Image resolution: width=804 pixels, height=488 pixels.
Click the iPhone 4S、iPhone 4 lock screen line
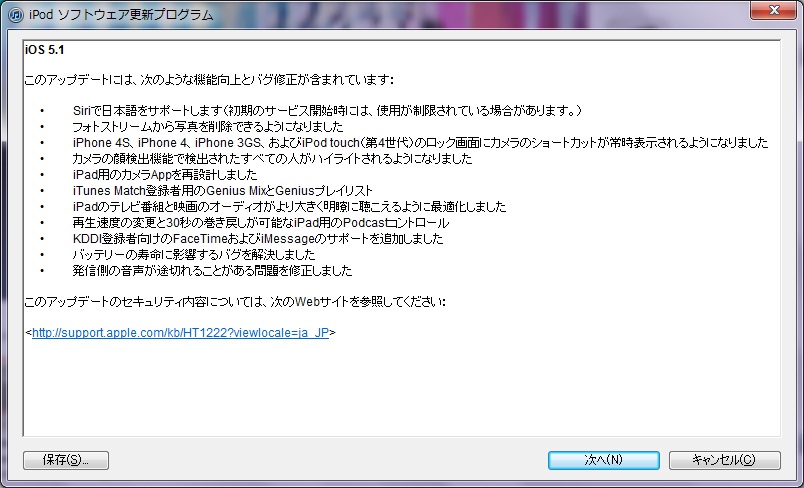click(420, 143)
